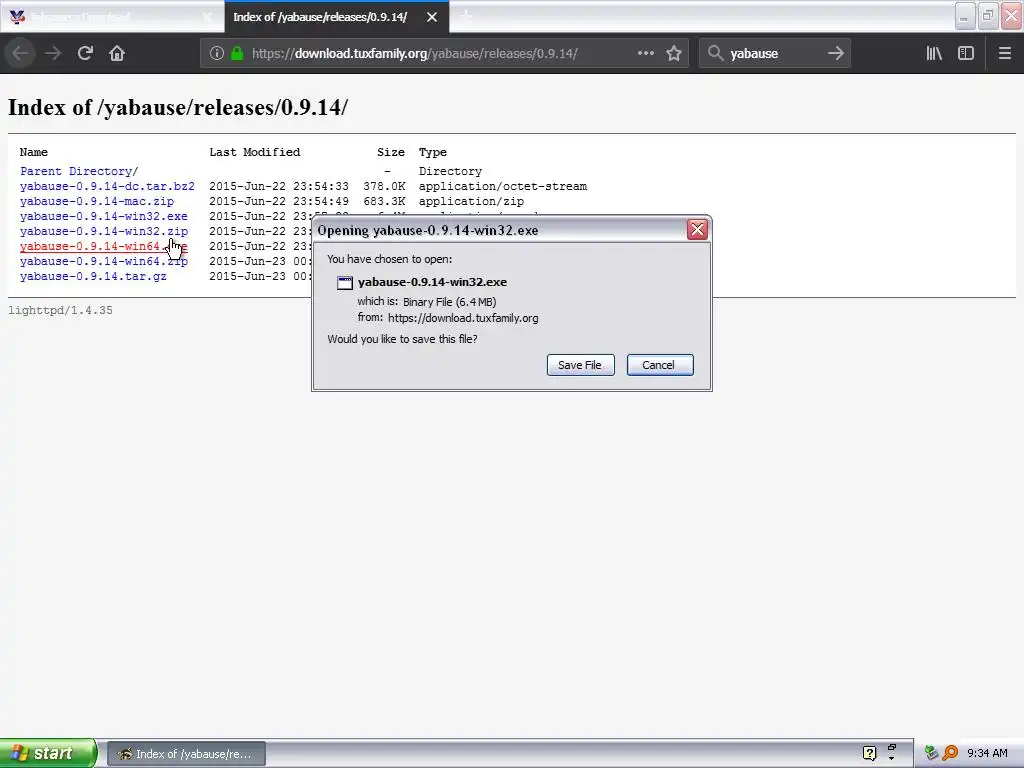The width and height of the screenshot is (1024, 768).
Task: Click the exe file icon in dialog
Action: (345, 283)
